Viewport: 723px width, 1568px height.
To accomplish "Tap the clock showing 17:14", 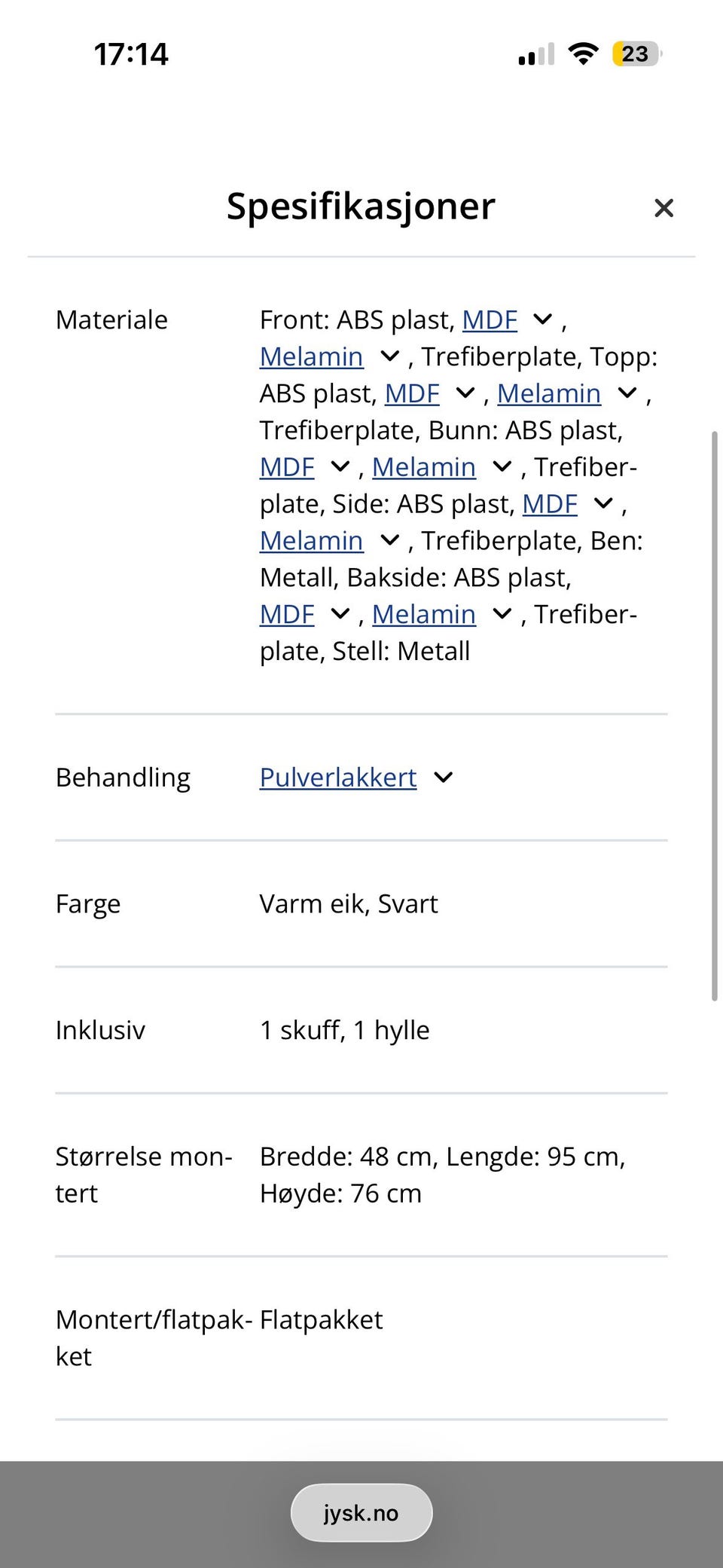I will (130, 53).
